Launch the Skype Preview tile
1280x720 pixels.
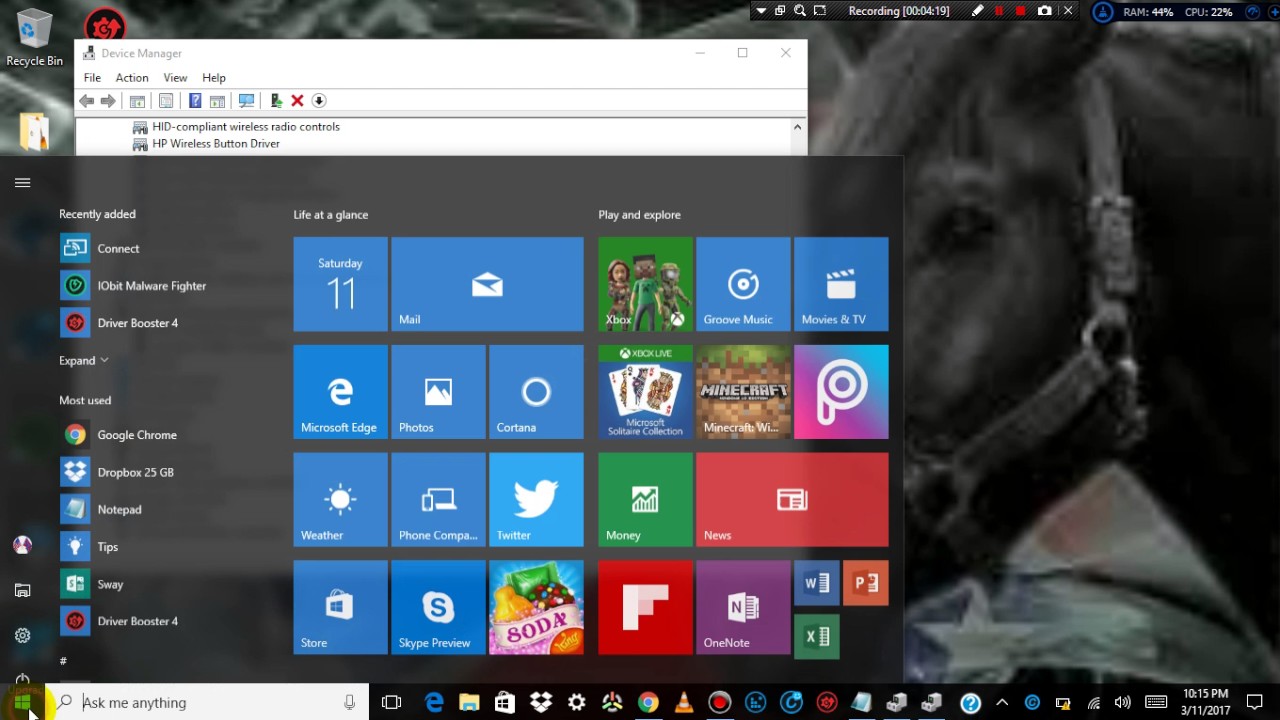click(x=438, y=608)
